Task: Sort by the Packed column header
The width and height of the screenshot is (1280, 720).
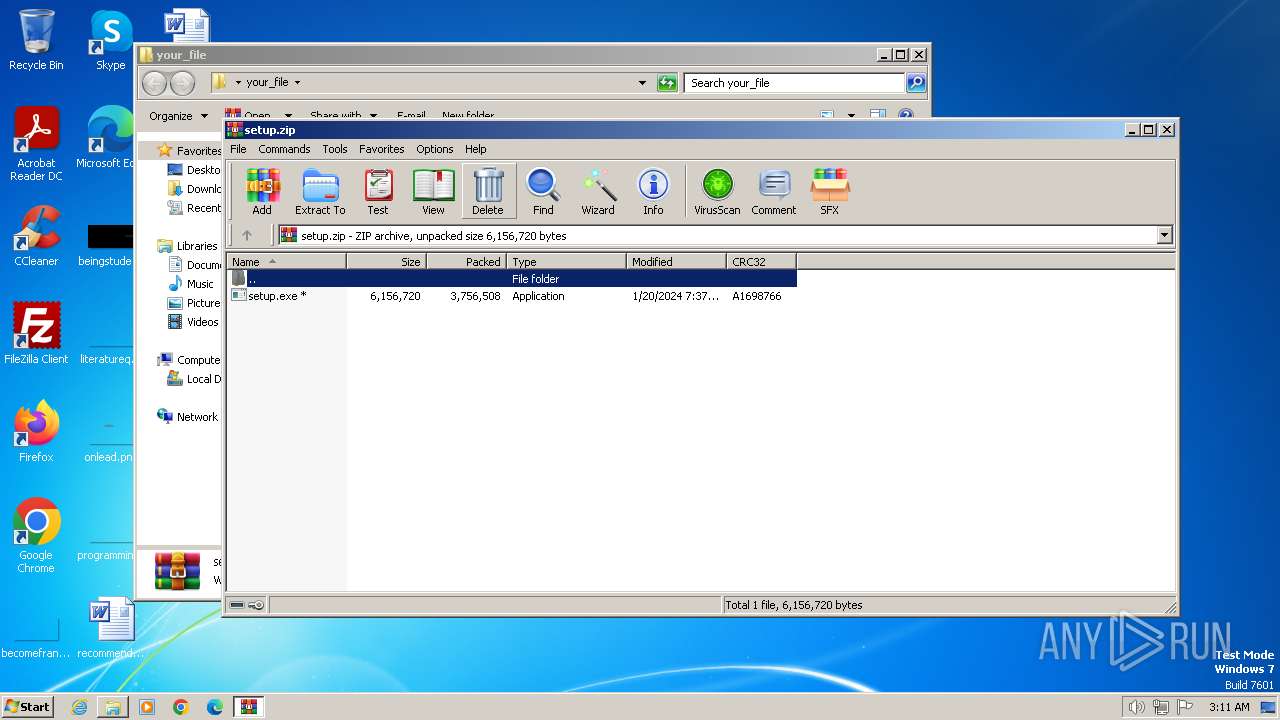Action: tap(467, 262)
